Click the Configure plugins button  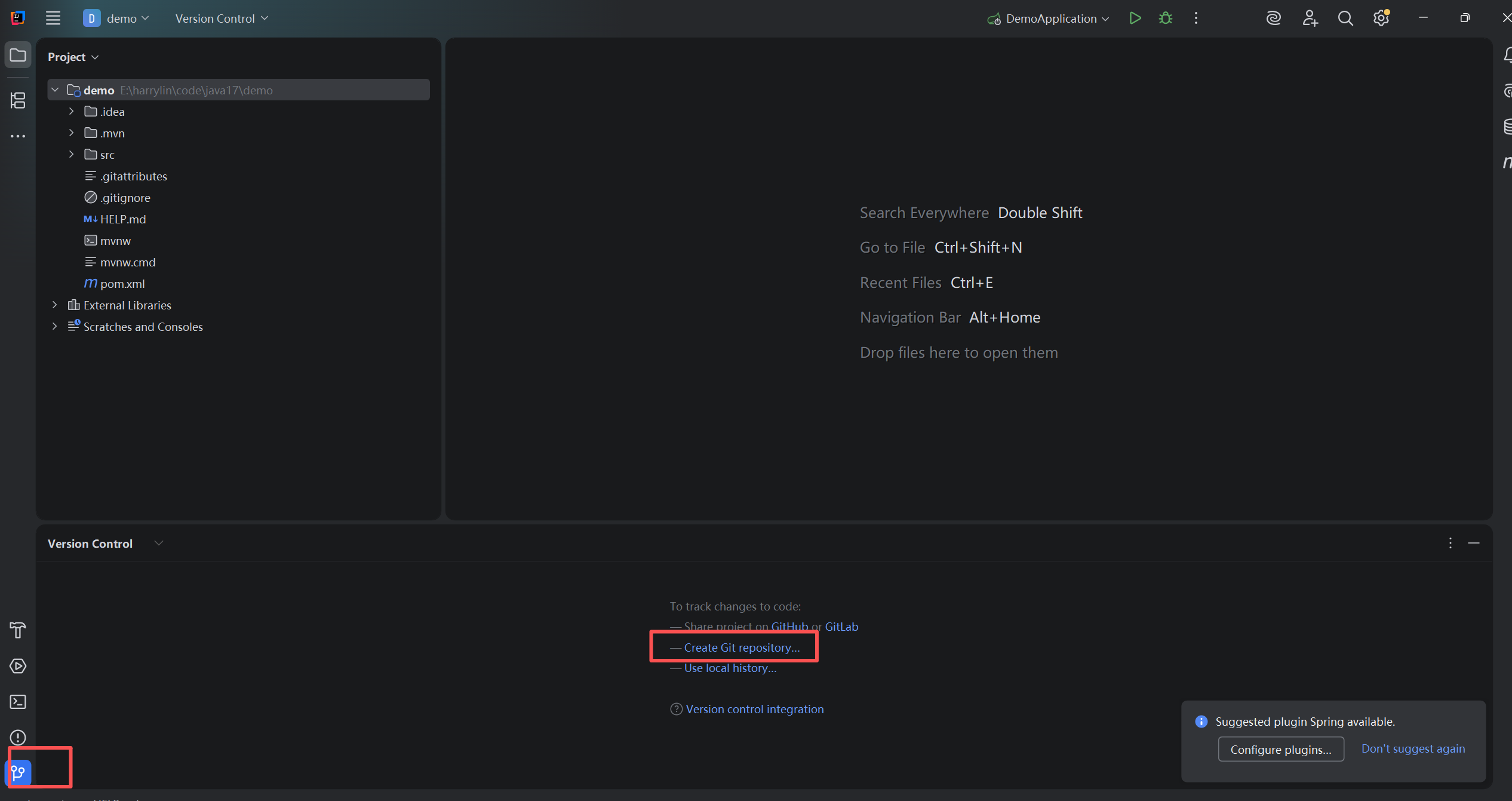click(x=1280, y=749)
